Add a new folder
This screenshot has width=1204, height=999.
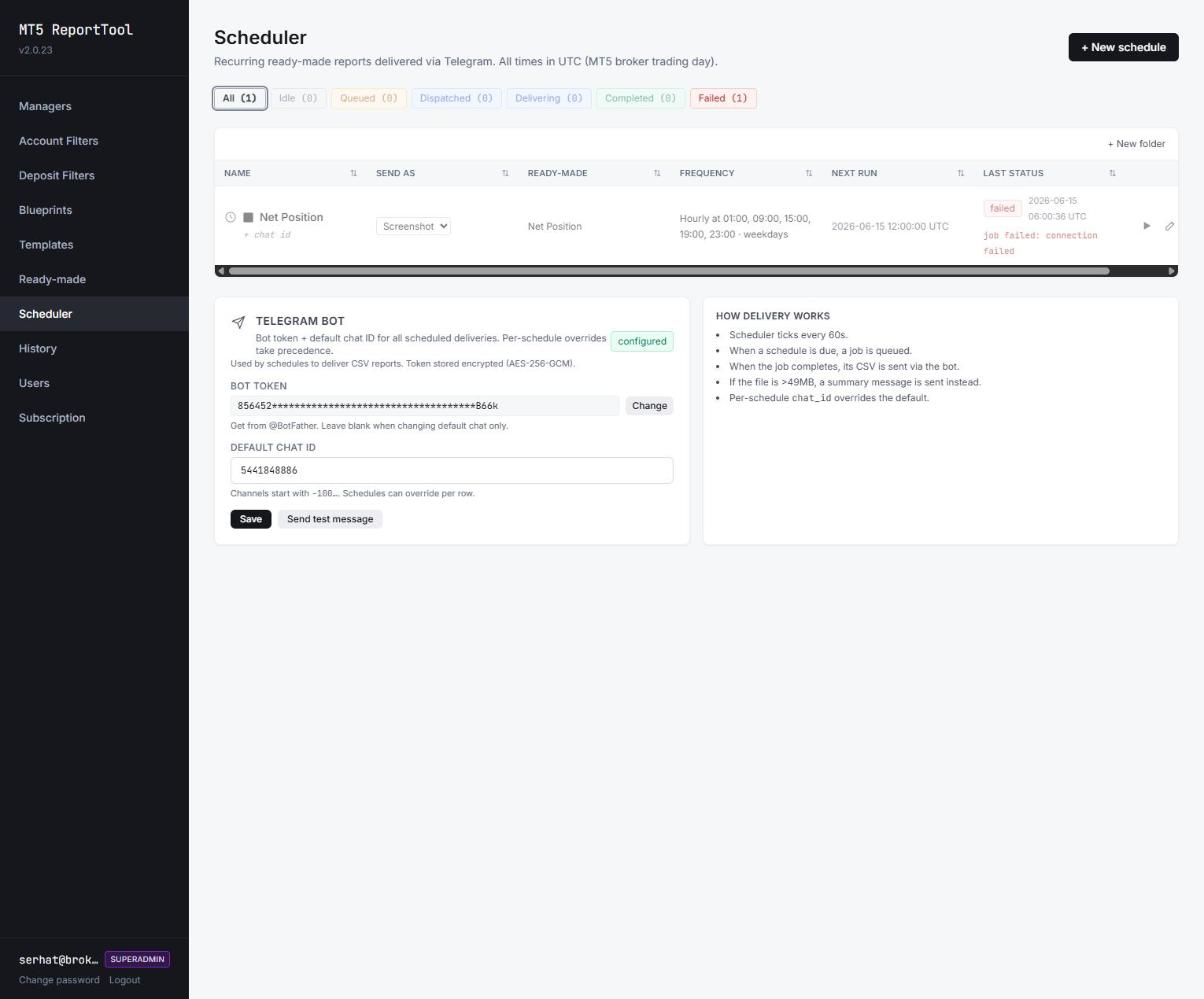(1136, 144)
